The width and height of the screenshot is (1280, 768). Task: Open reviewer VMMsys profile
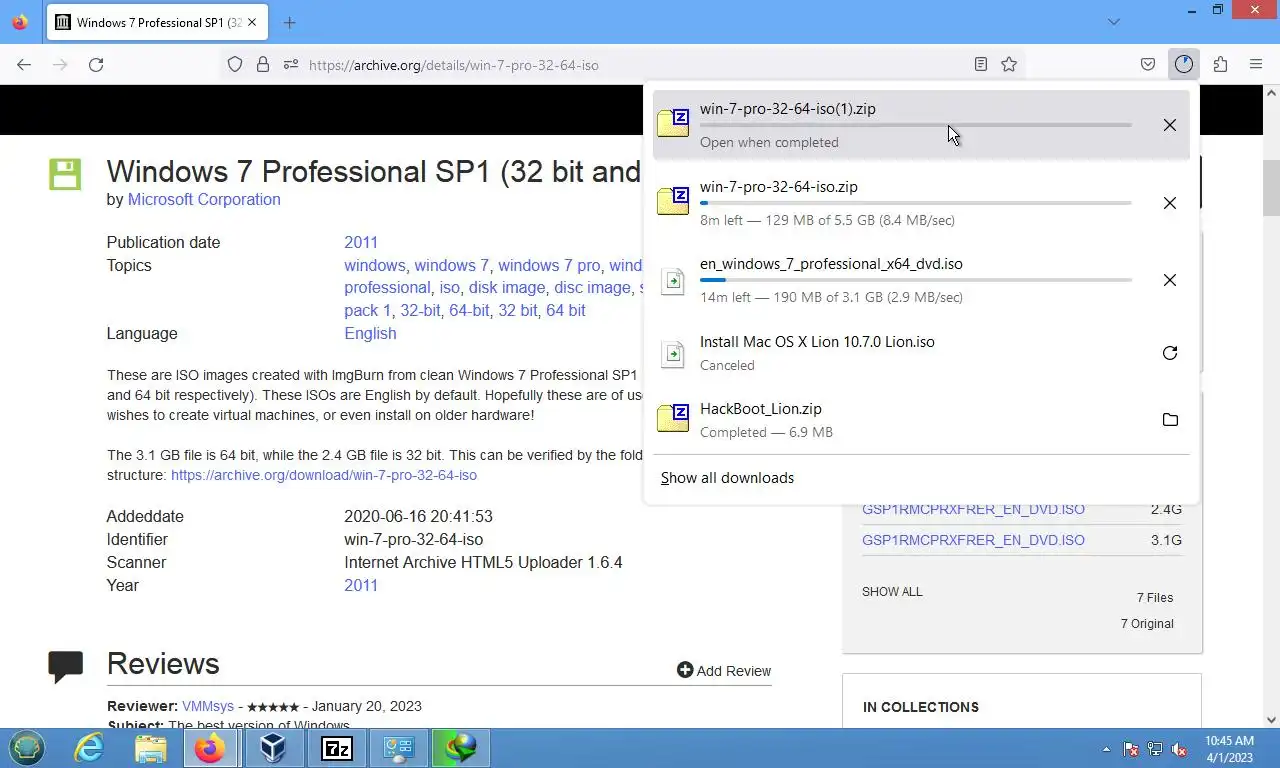(208, 706)
